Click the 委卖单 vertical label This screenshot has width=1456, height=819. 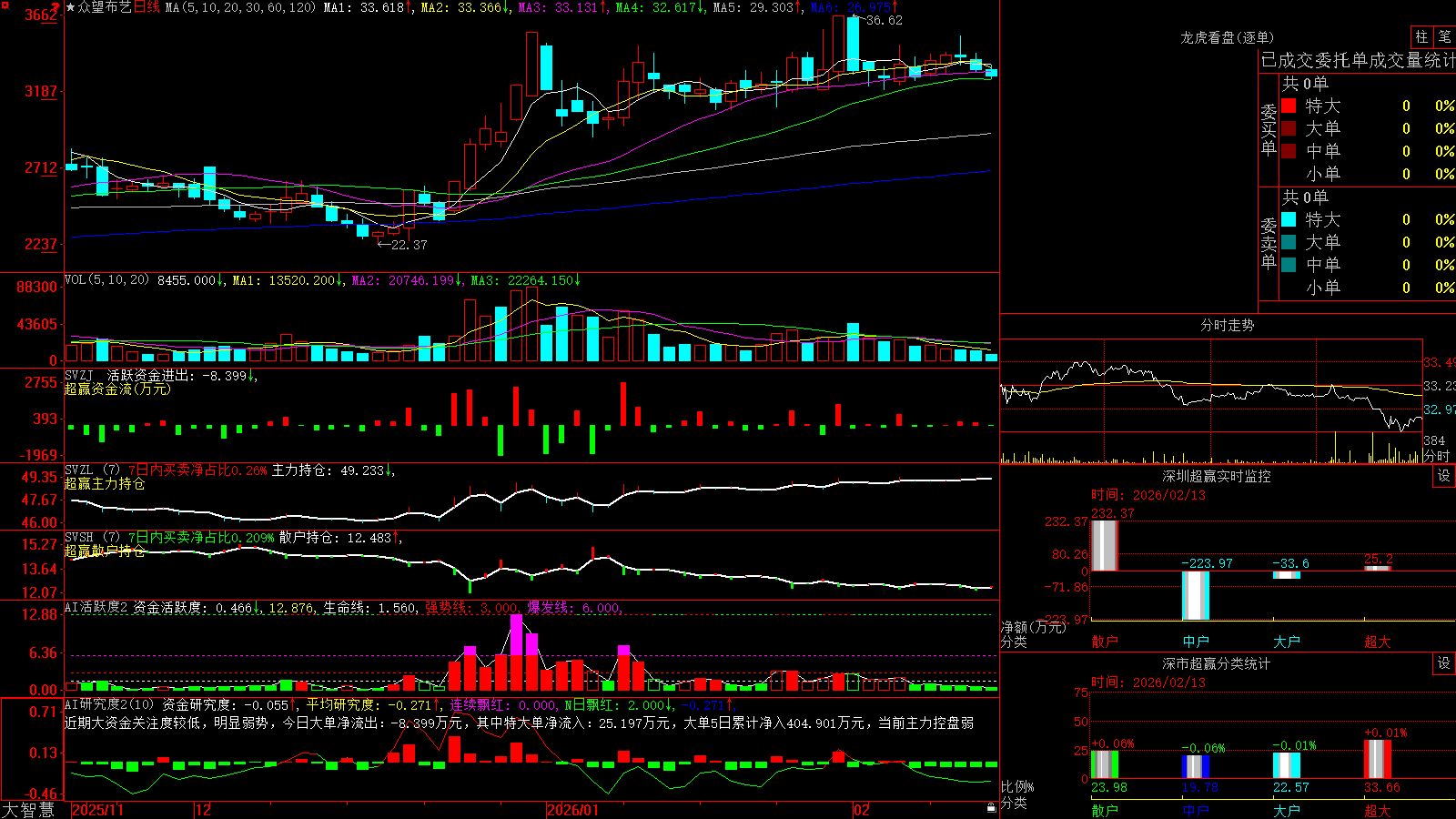(1269, 243)
